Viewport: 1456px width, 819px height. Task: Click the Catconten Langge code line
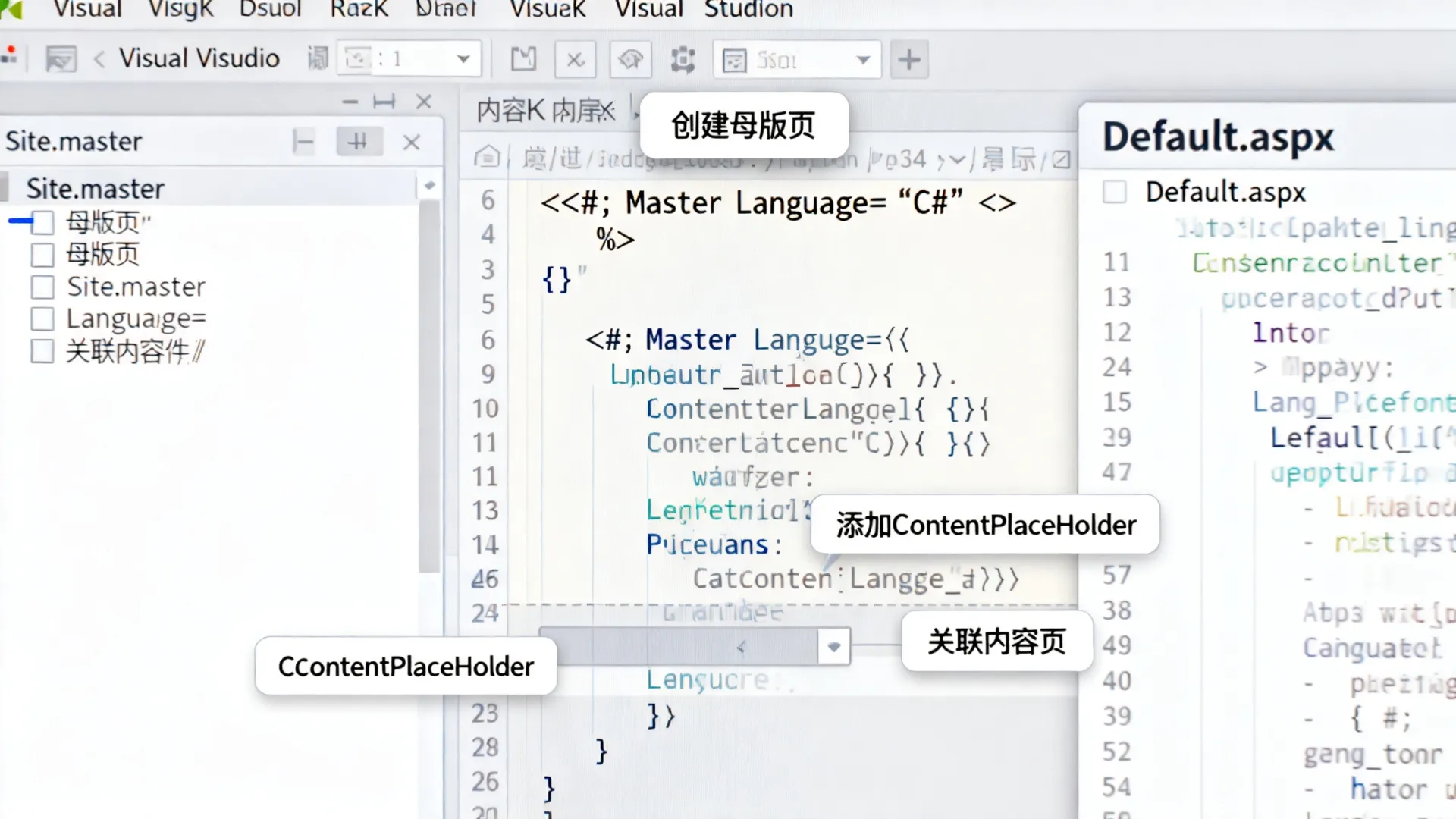pos(855,579)
